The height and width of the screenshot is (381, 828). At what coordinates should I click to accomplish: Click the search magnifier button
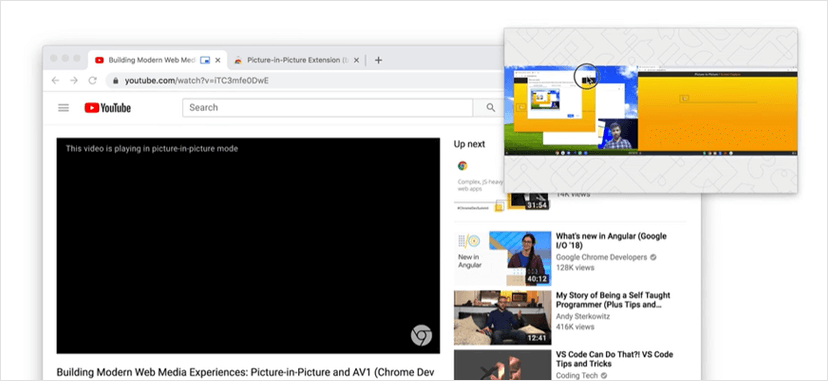(491, 108)
